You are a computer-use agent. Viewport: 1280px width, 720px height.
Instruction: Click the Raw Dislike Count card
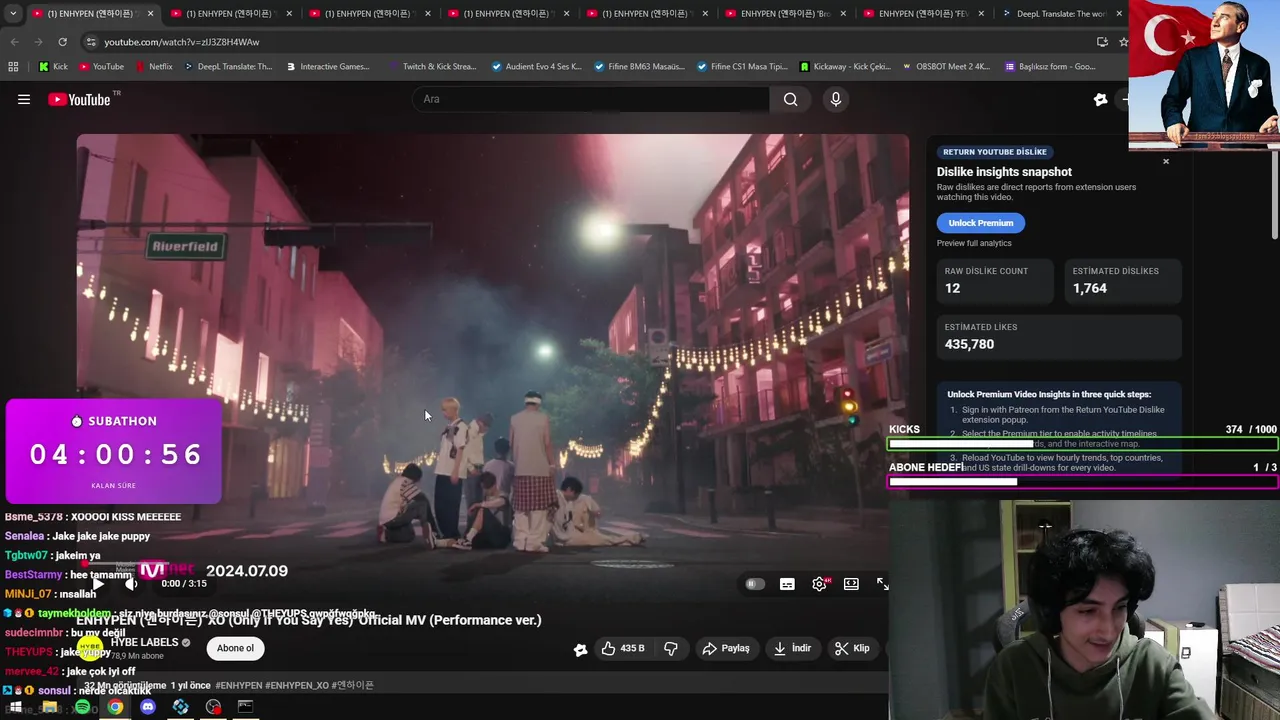[995, 280]
